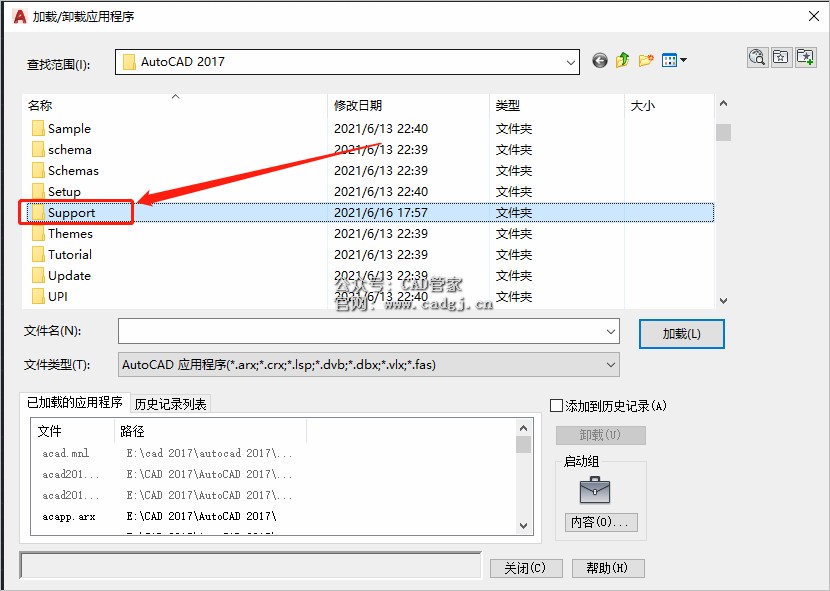Go back to the previous folder
This screenshot has height=591, width=830.
(x=600, y=61)
